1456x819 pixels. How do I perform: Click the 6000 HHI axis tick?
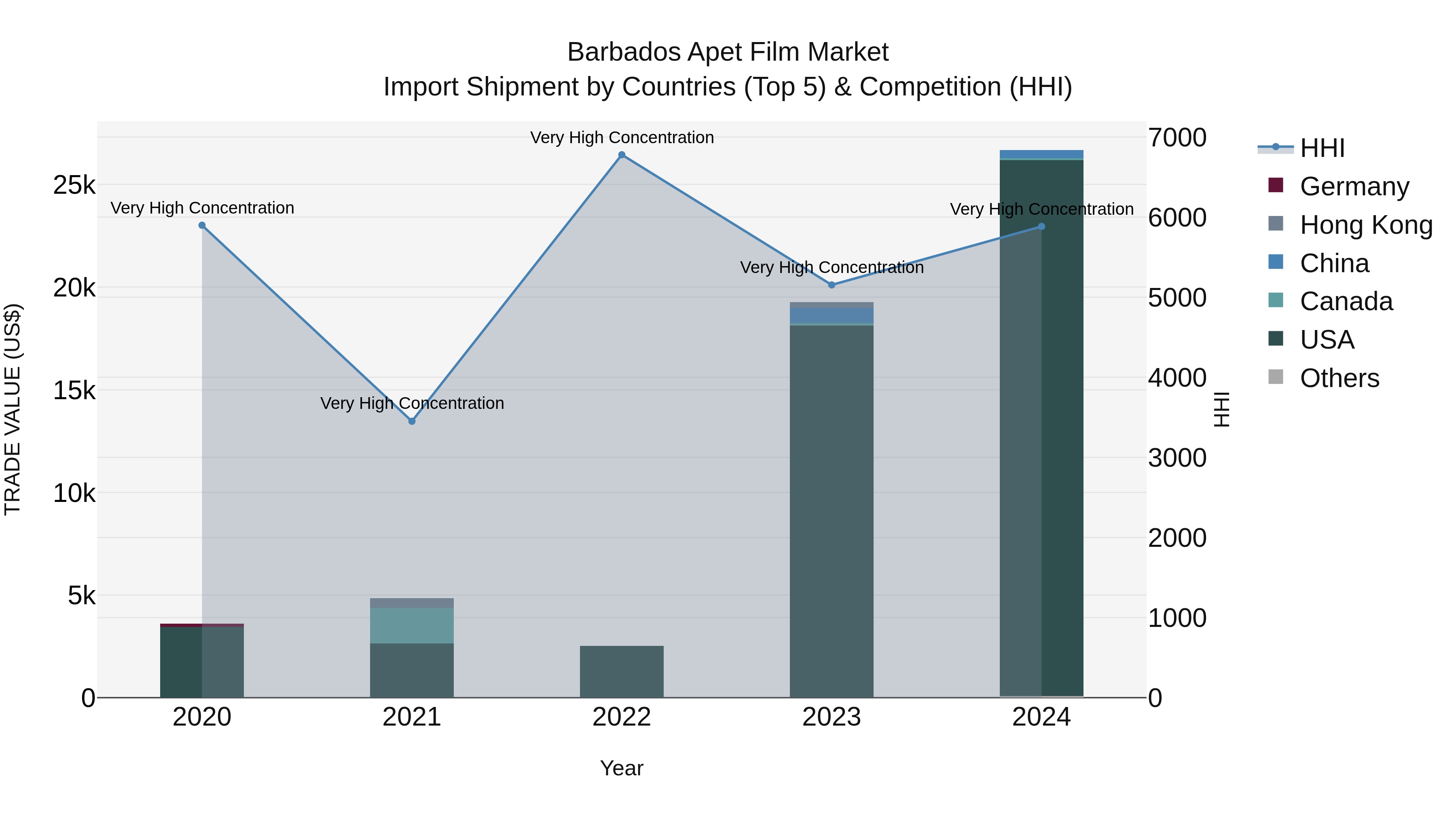coord(1177,217)
